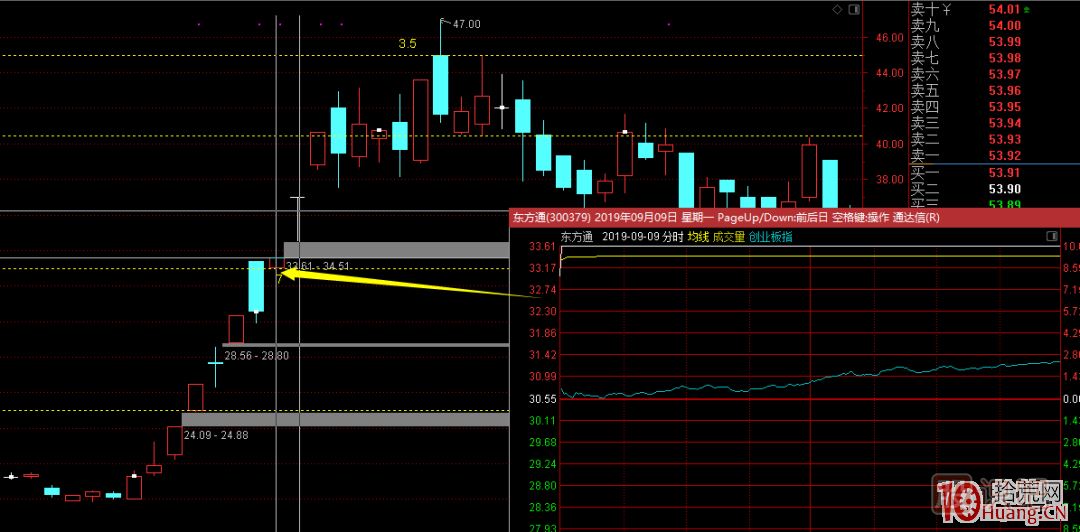Viewport: 1080px width, 532px height.
Task: Toggle the panel layout icon beside the diamond
Action: [853, 9]
